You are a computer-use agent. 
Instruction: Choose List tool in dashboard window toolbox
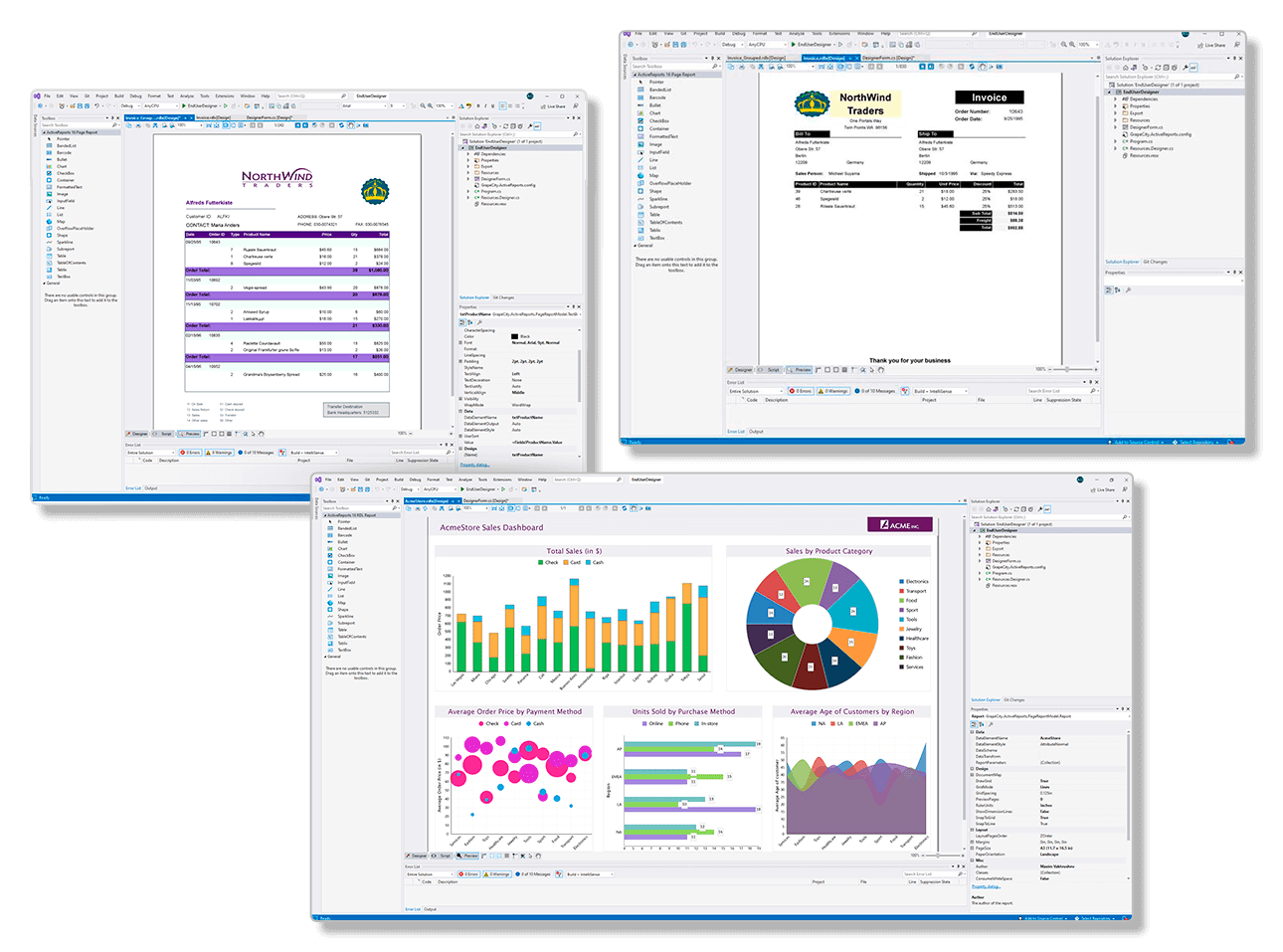click(340, 596)
